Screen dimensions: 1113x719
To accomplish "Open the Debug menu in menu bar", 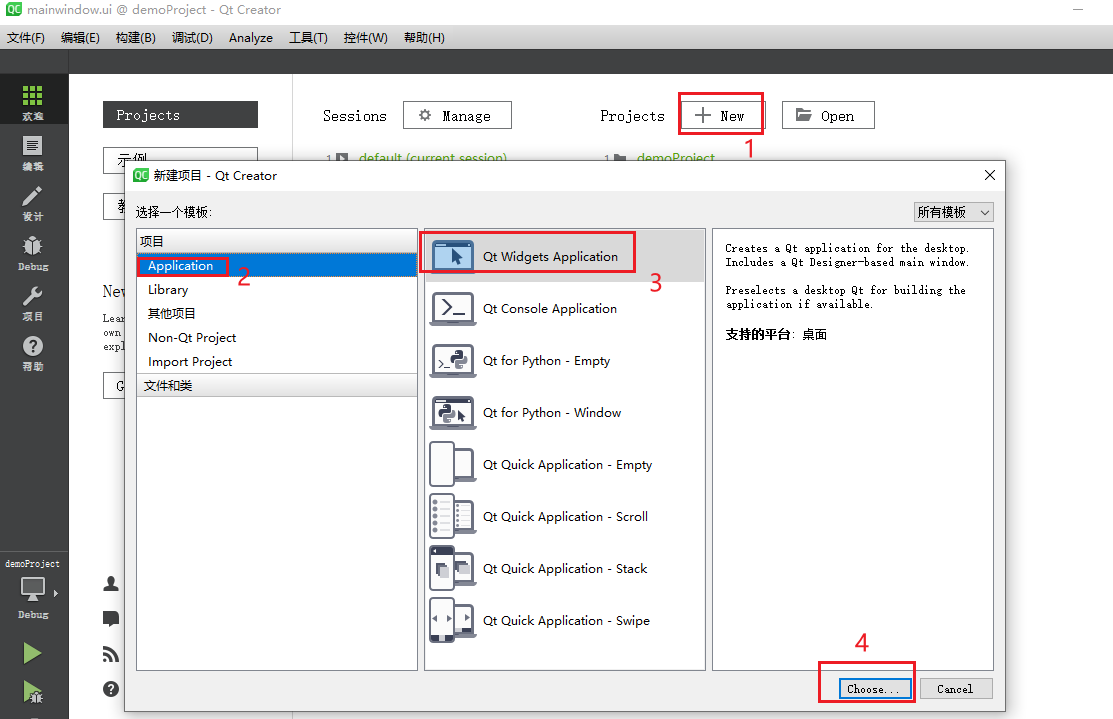I will [192, 38].
